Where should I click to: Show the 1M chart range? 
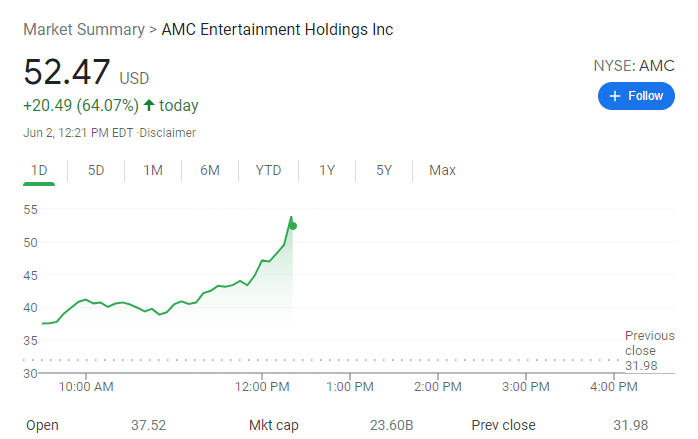click(x=153, y=170)
